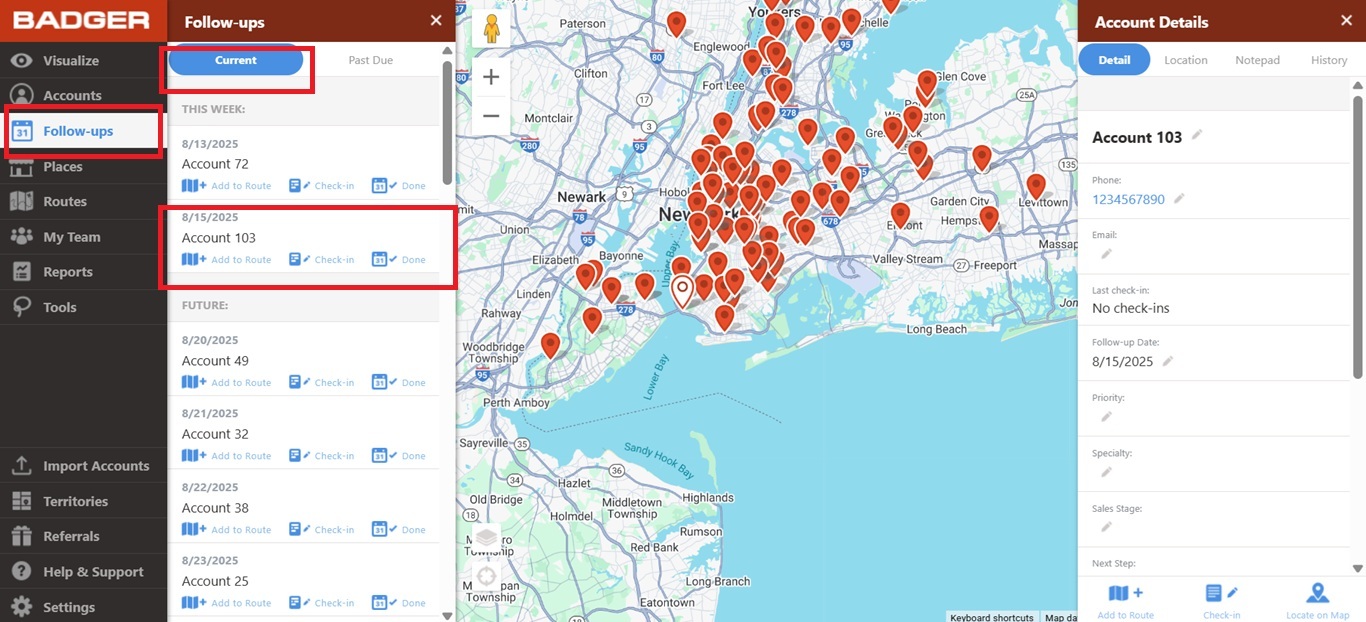Mark Account 38 as done
Viewport: 1366px width, 622px height.
coord(399,530)
